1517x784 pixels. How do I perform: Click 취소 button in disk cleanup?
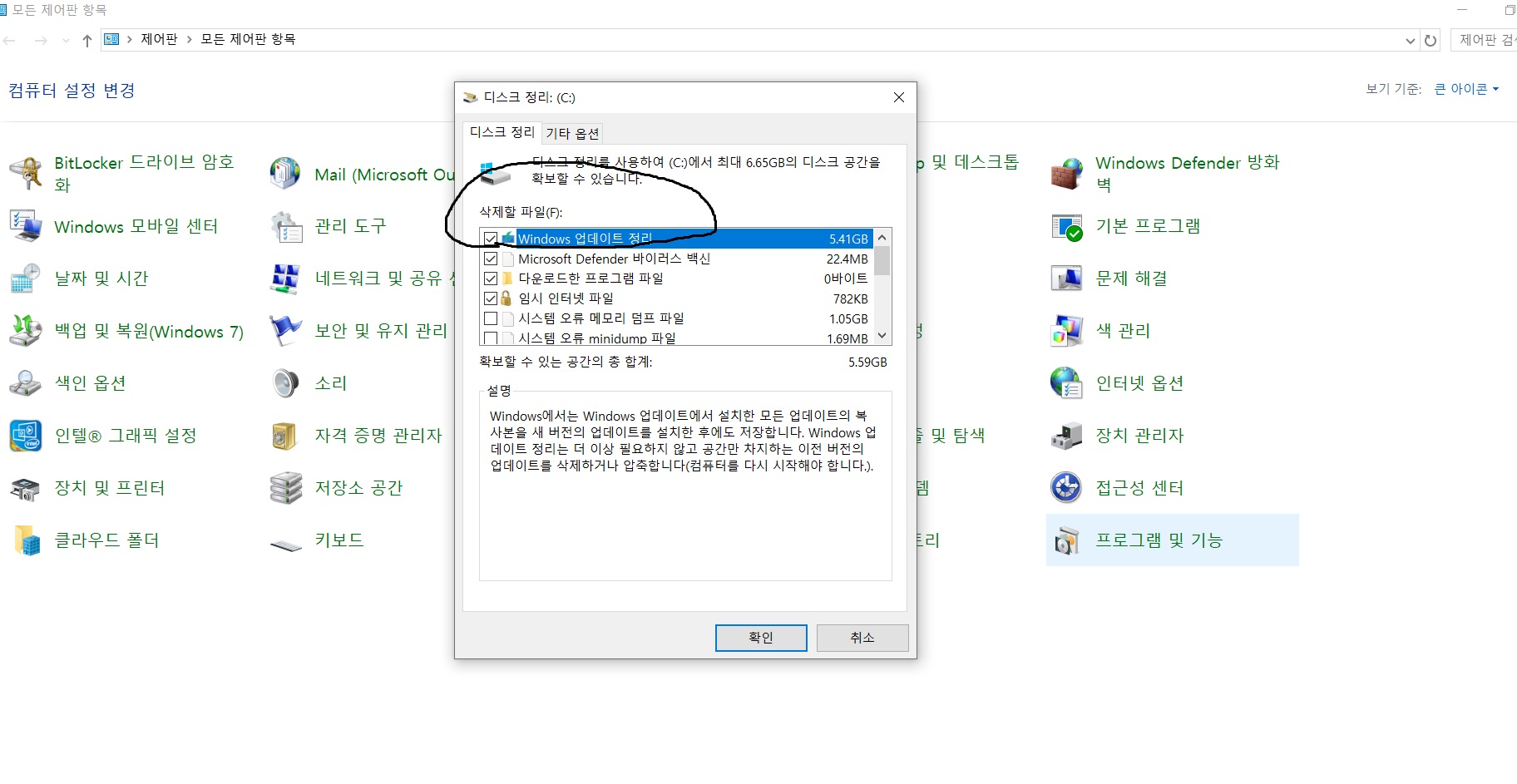coord(862,638)
